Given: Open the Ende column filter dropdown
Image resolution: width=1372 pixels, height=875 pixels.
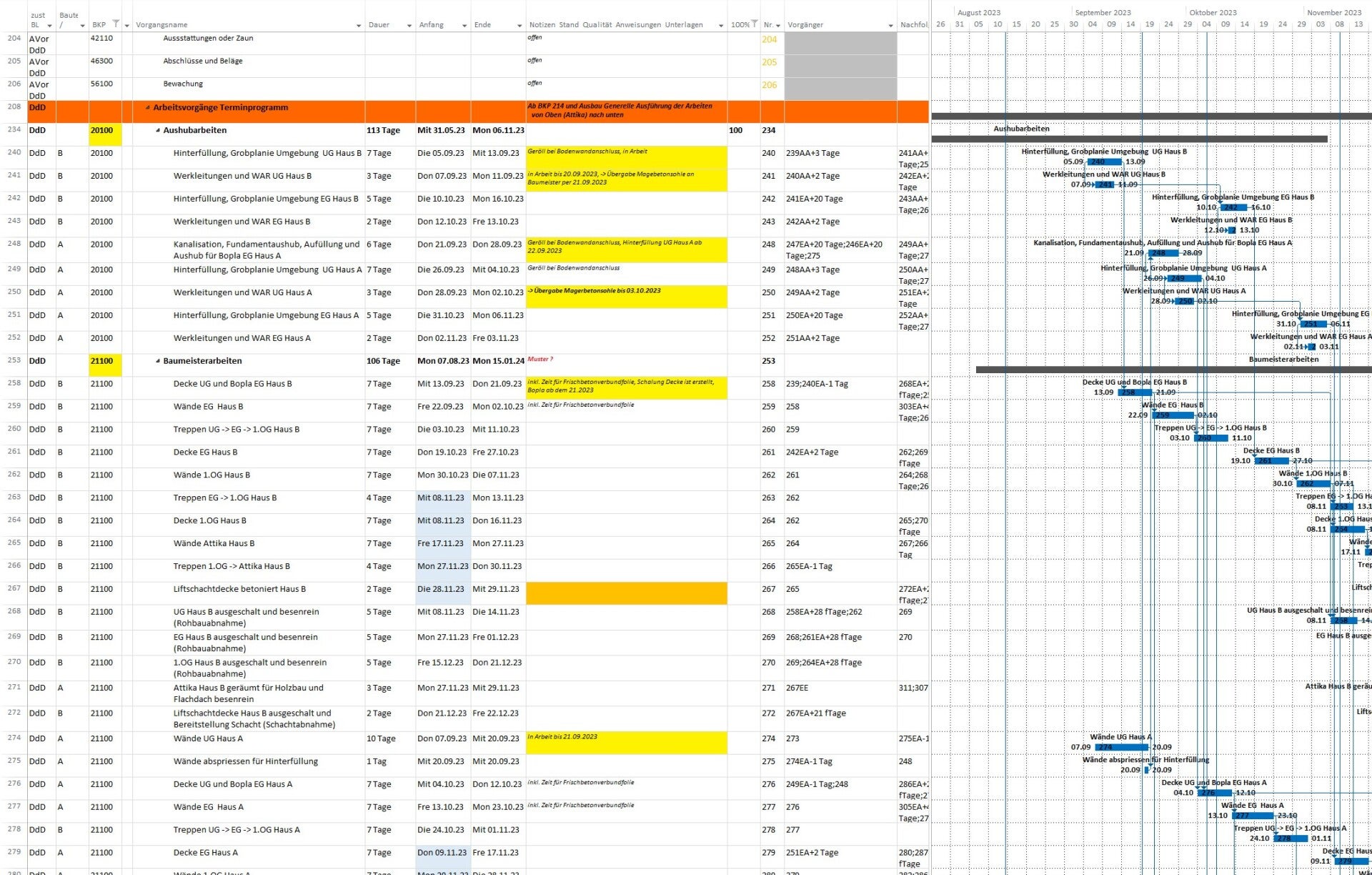Looking at the screenshot, I should pos(520,26).
